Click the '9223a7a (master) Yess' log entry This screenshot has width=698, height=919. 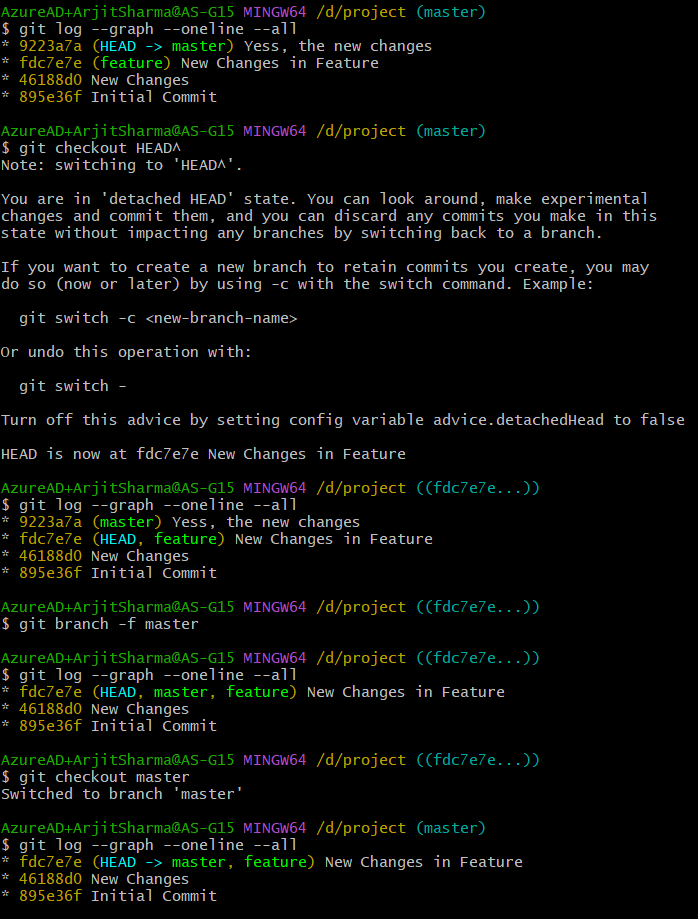181,522
